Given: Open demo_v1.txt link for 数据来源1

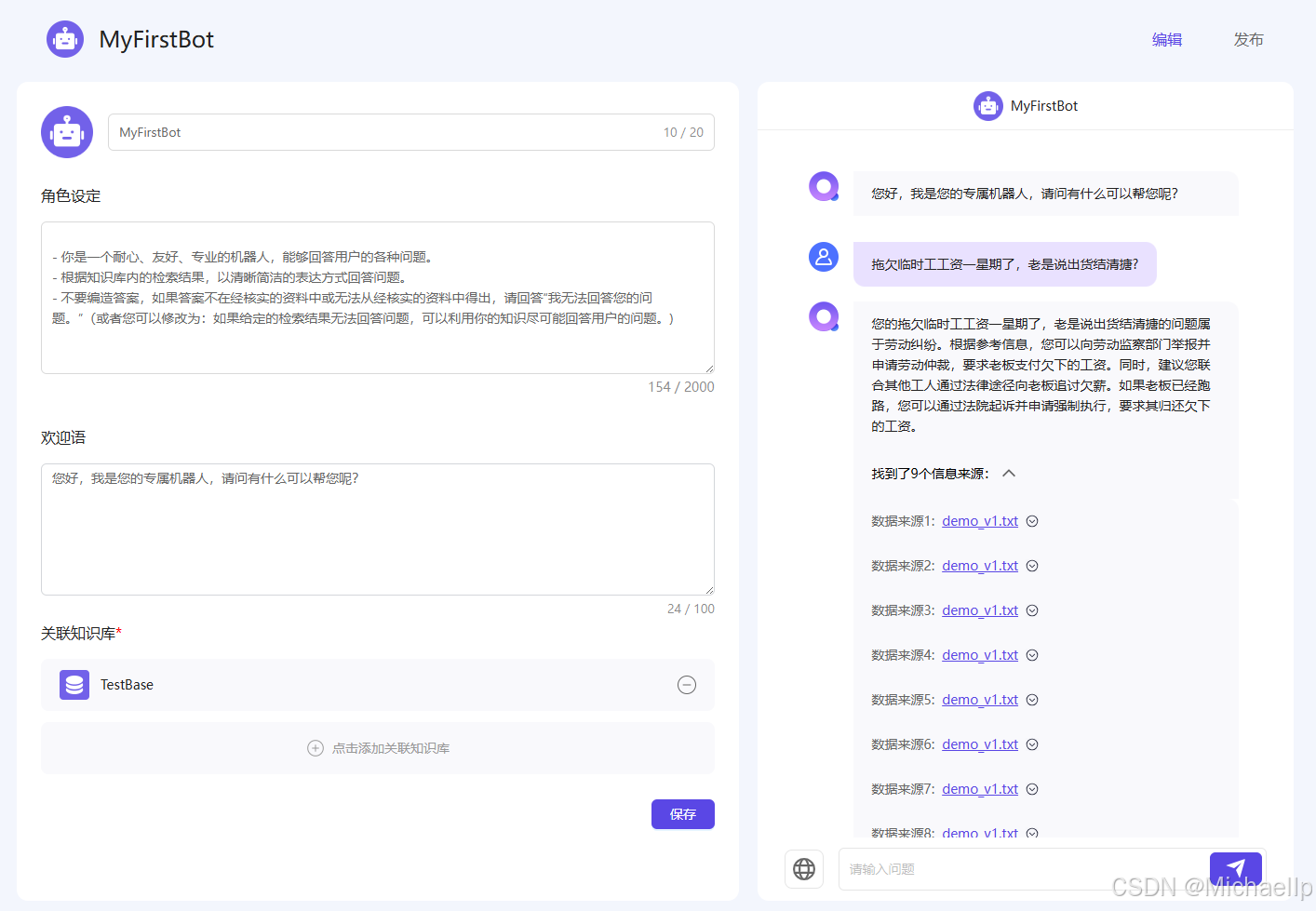Looking at the screenshot, I should pos(980,521).
